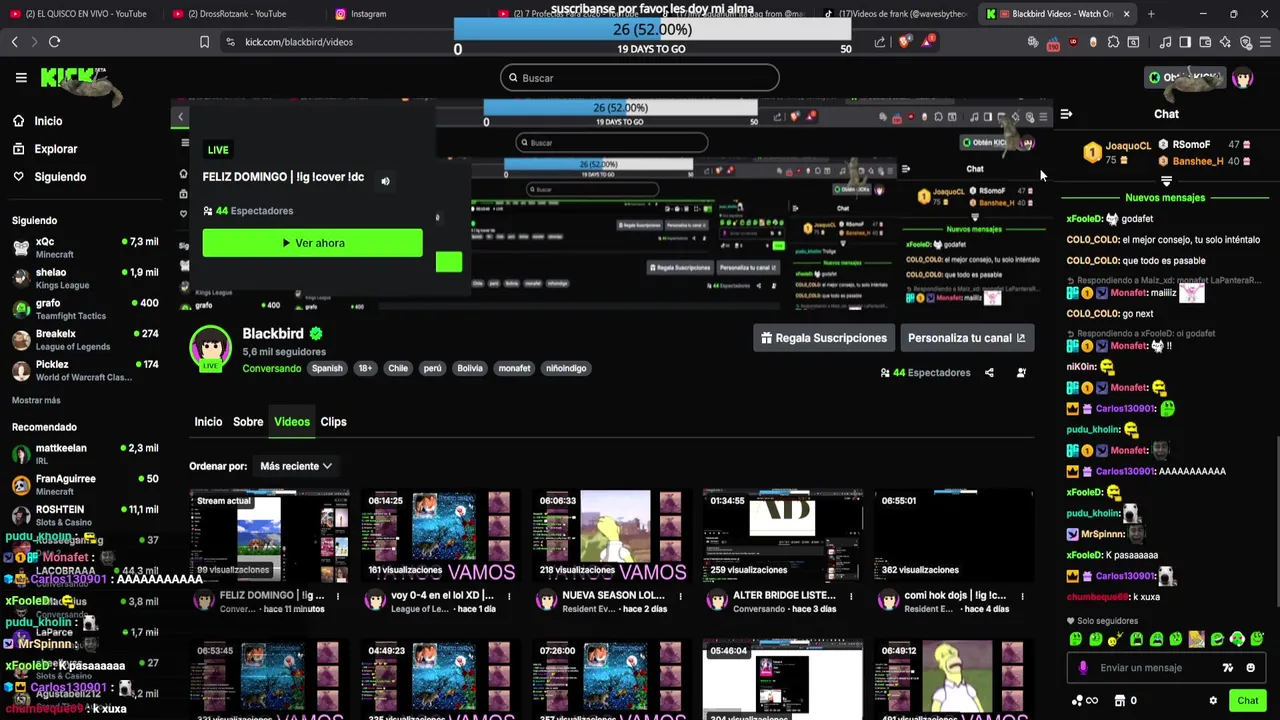This screenshot has width=1280, height=720.
Task: Open Brave Wallet icon
Action: [1205, 42]
